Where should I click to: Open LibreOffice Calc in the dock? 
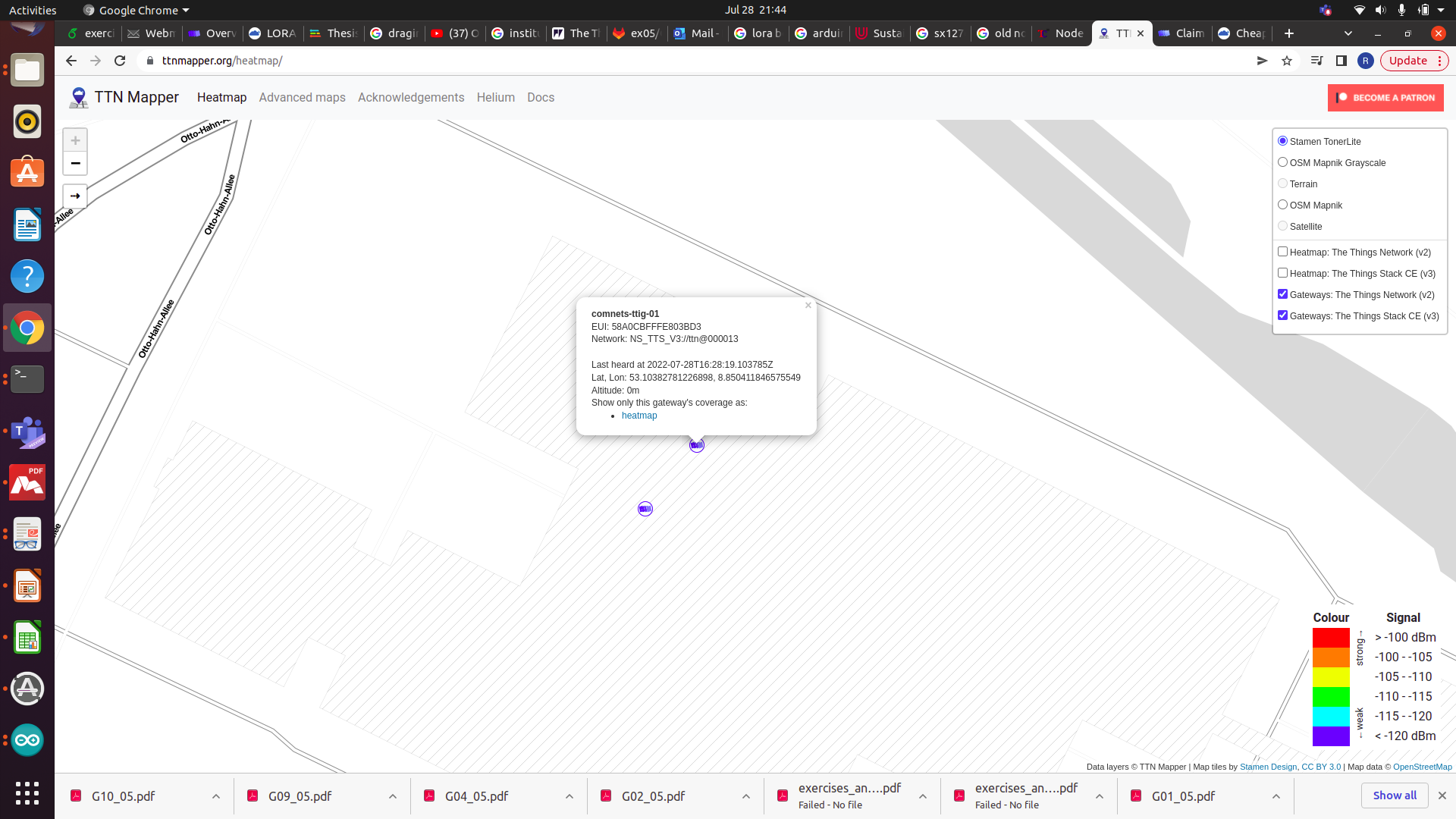click(27, 638)
